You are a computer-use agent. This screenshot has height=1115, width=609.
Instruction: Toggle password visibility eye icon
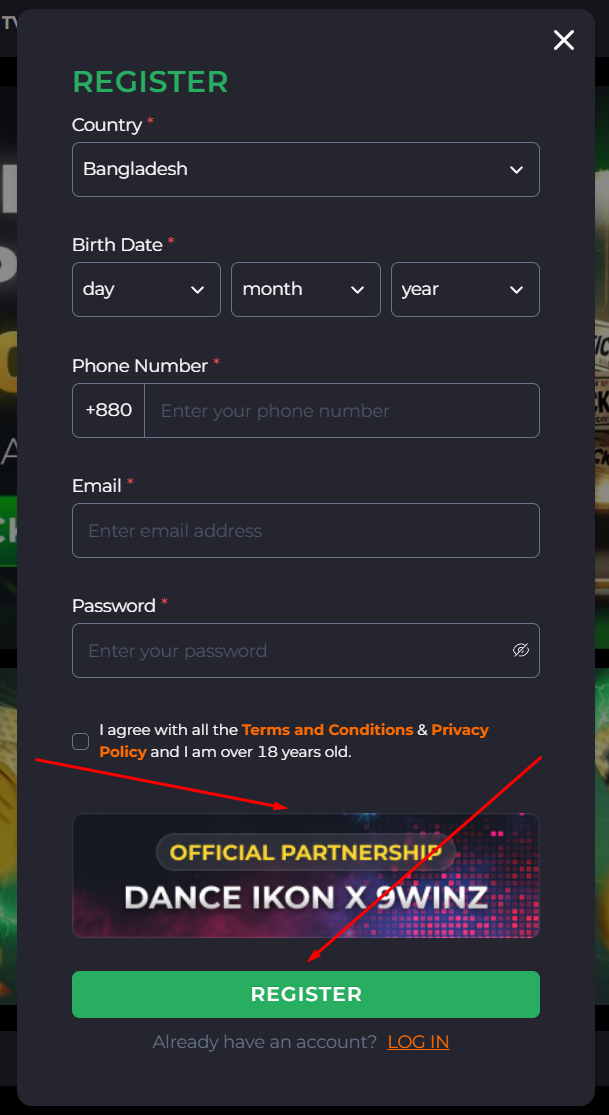click(520, 650)
